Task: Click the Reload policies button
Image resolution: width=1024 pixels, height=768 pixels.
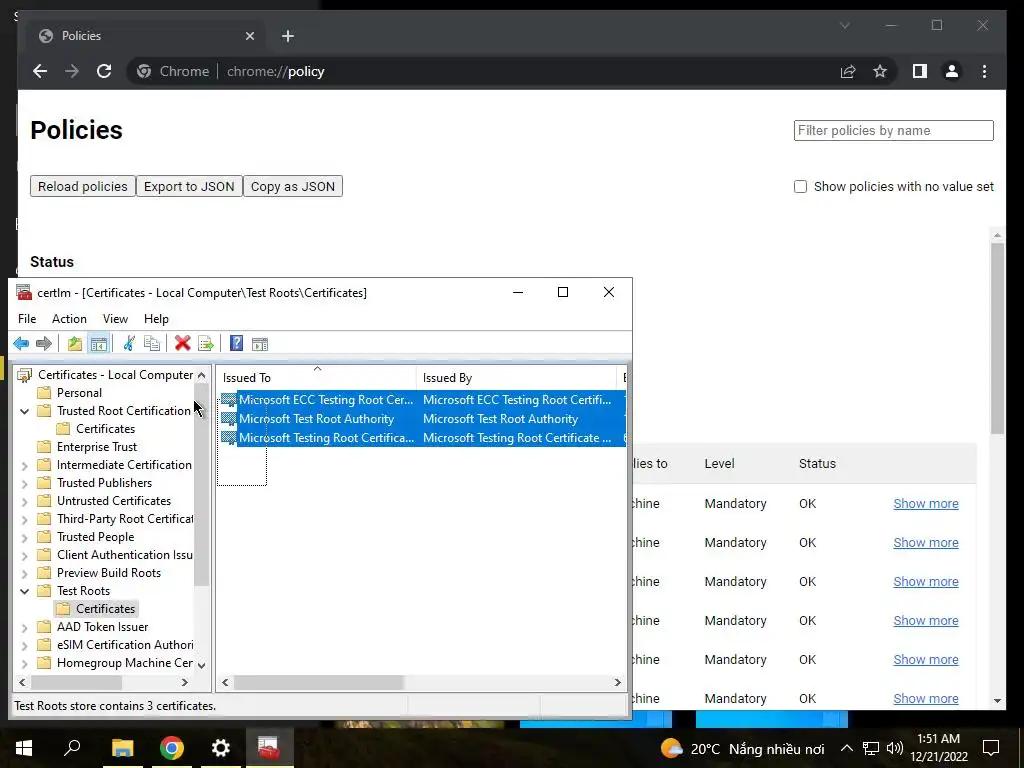Action: [83, 186]
